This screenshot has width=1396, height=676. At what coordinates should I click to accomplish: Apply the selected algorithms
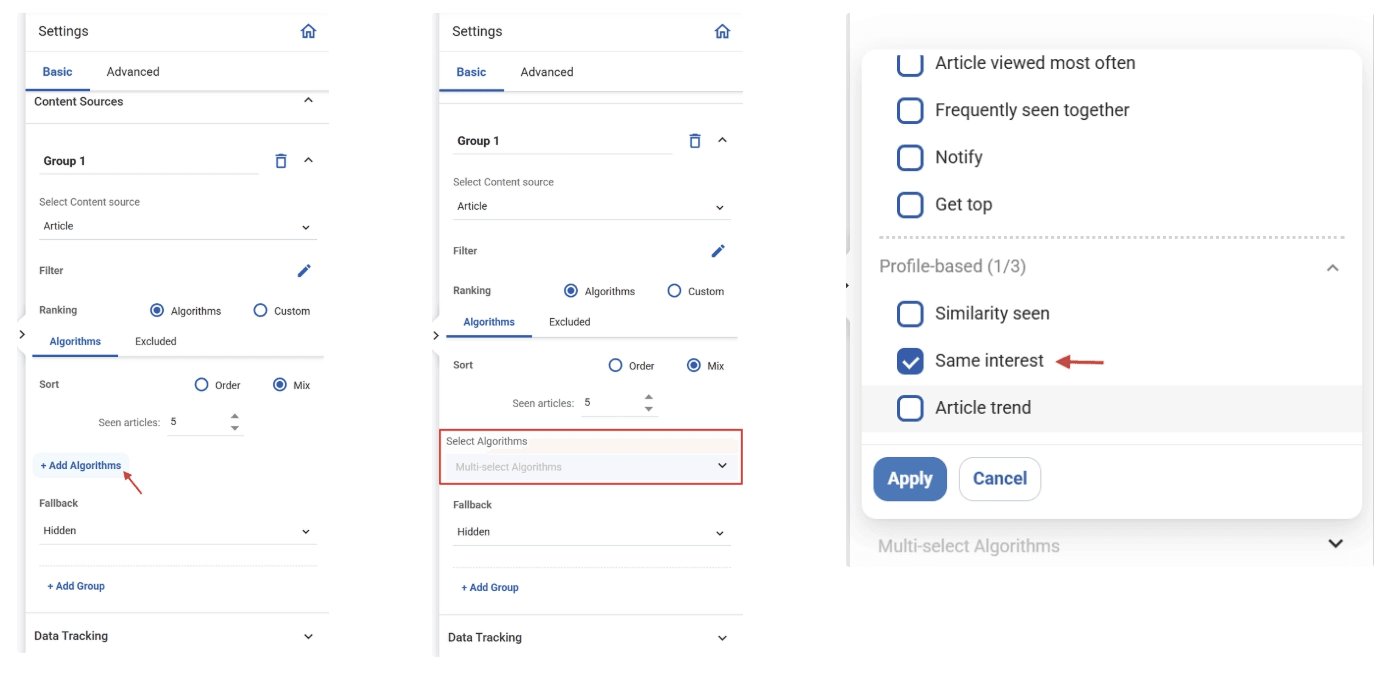coord(909,478)
